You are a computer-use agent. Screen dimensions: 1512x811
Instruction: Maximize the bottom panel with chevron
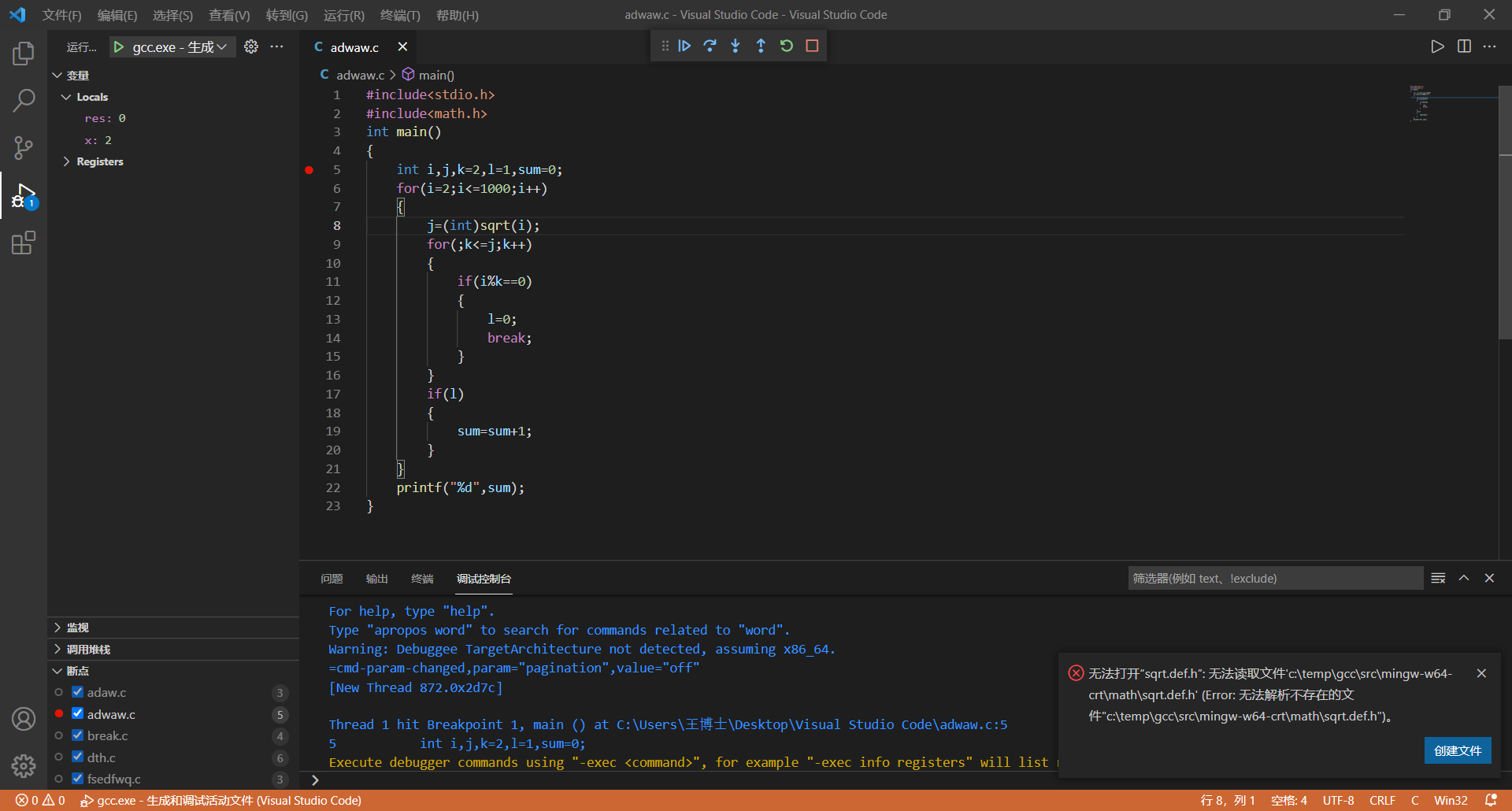click(x=1464, y=578)
